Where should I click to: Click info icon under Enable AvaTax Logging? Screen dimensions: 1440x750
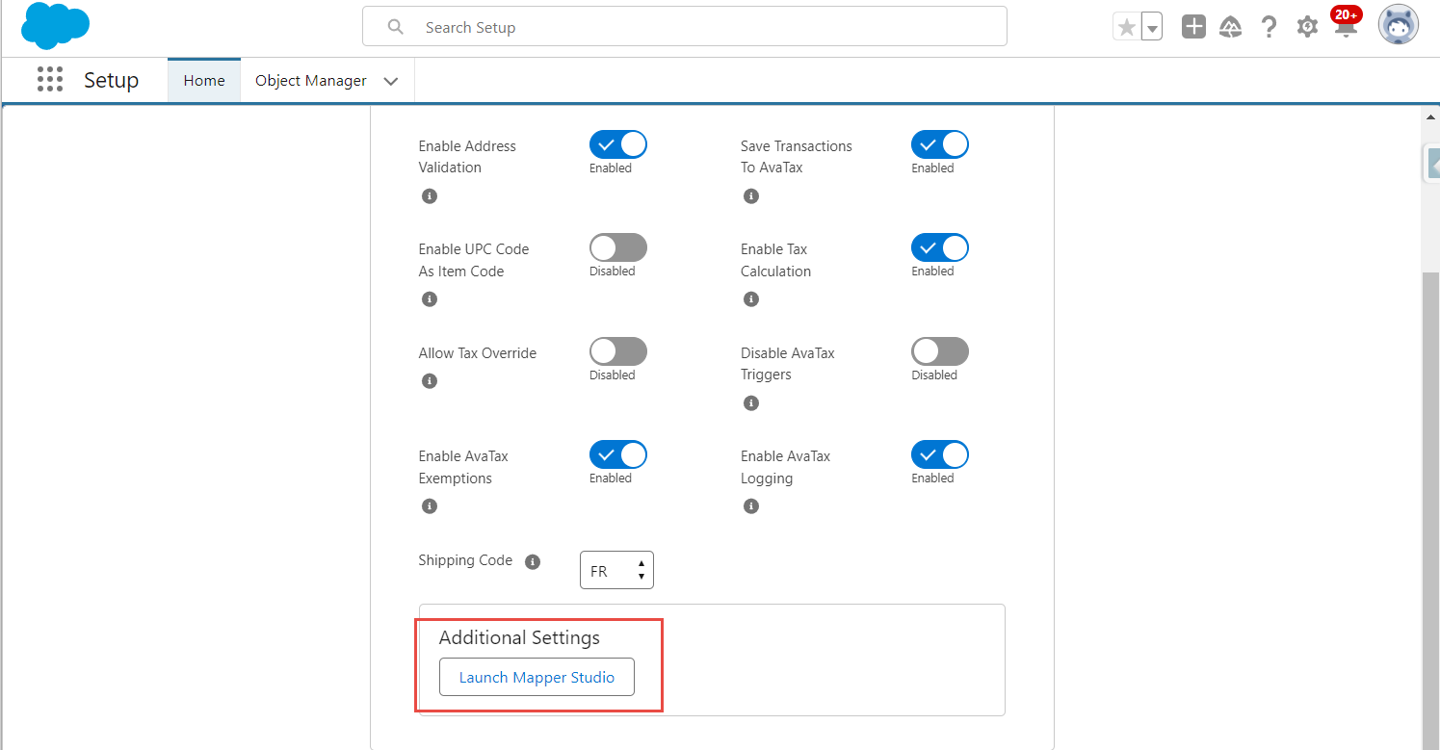(x=752, y=506)
